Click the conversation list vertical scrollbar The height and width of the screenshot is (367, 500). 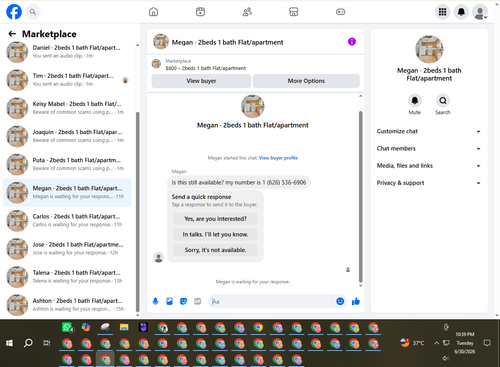[x=138, y=212]
